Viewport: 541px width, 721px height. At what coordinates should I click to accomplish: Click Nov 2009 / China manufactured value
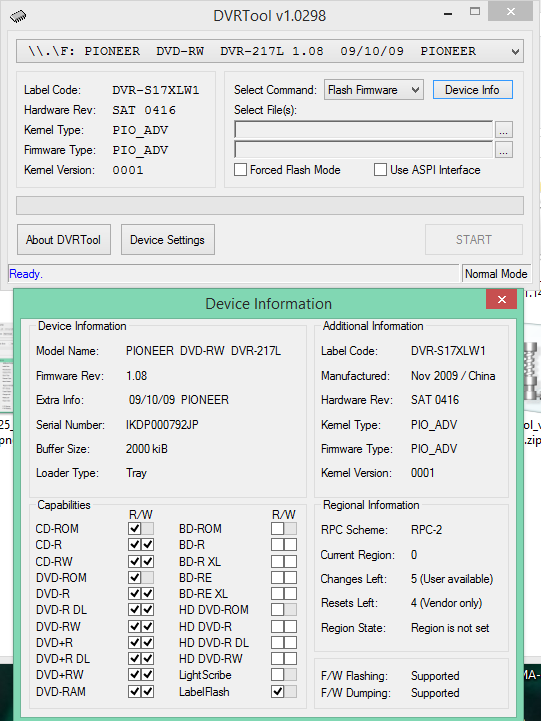click(453, 376)
